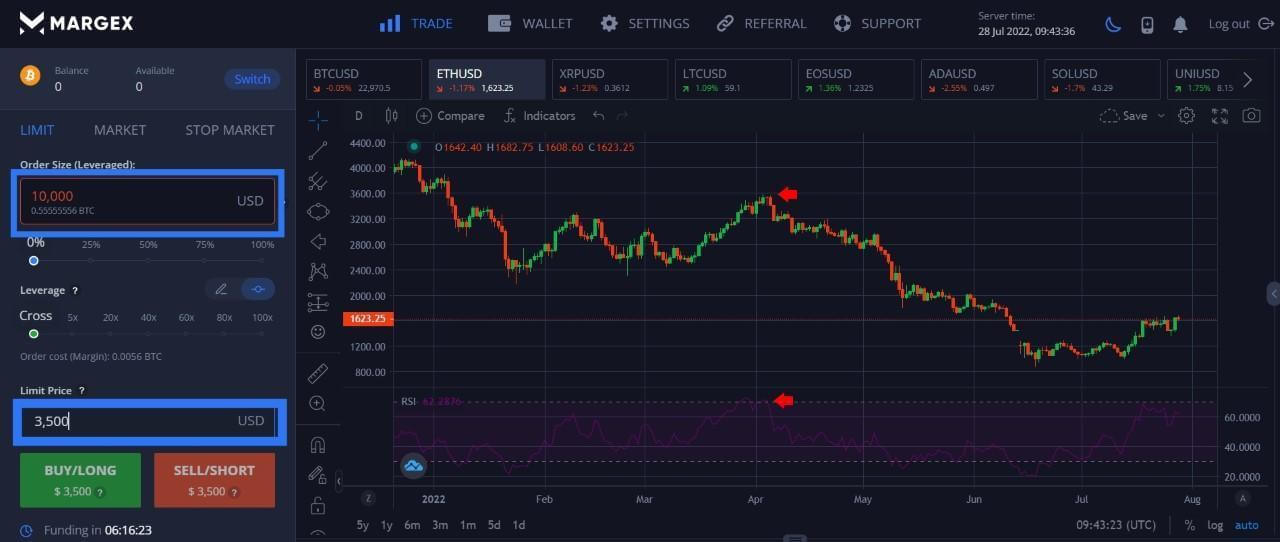Viewport: 1280px width, 542px height.
Task: Take chart snapshot with camera icon
Action: pyautogui.click(x=1251, y=116)
